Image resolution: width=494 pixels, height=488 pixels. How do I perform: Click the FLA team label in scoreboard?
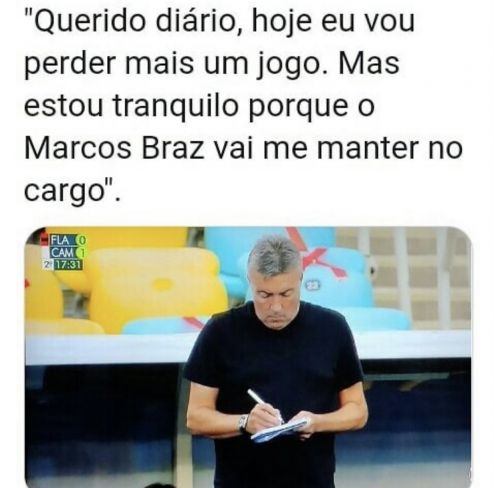coord(59,240)
